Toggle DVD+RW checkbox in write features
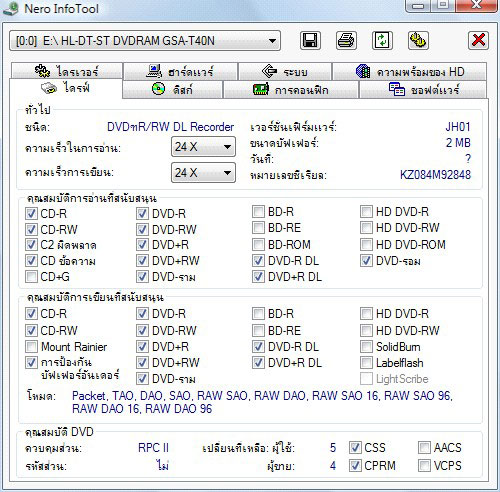This screenshot has height=492, width=500. tap(142, 362)
